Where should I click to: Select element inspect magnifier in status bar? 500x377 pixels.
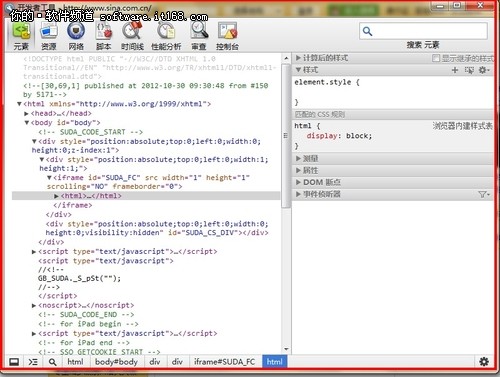tap(52, 362)
